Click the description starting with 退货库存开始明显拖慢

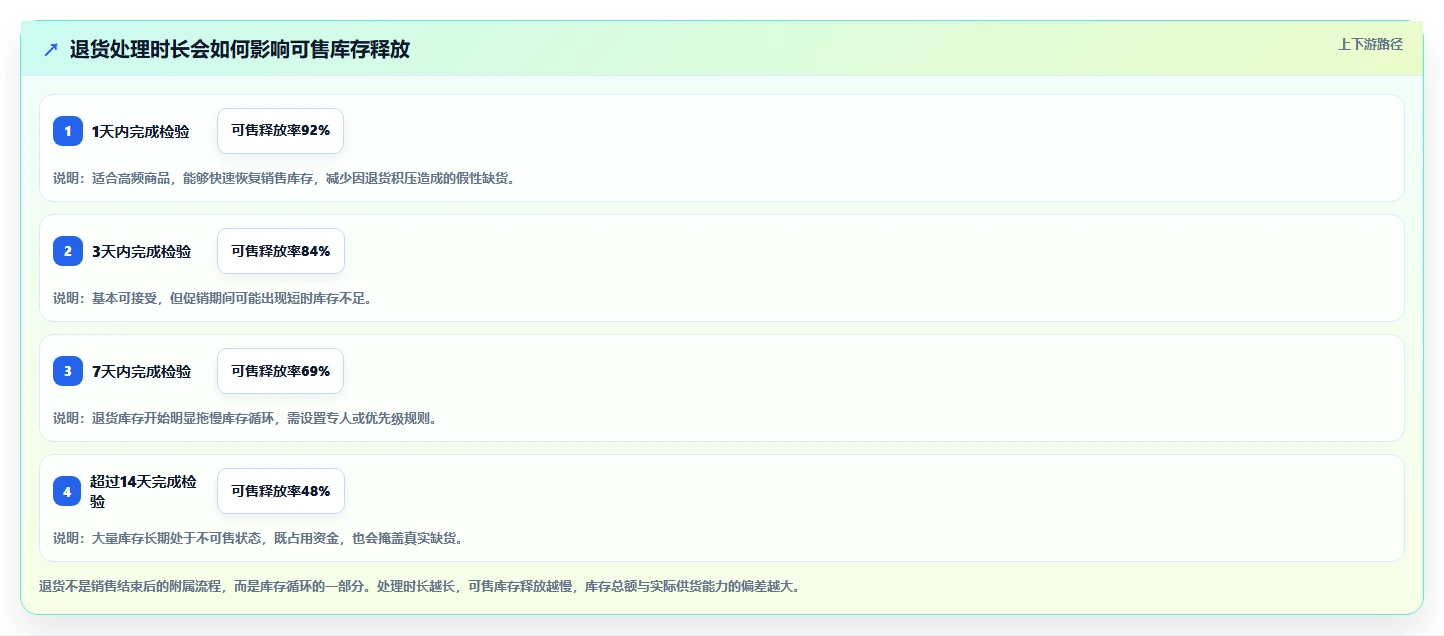(245, 418)
